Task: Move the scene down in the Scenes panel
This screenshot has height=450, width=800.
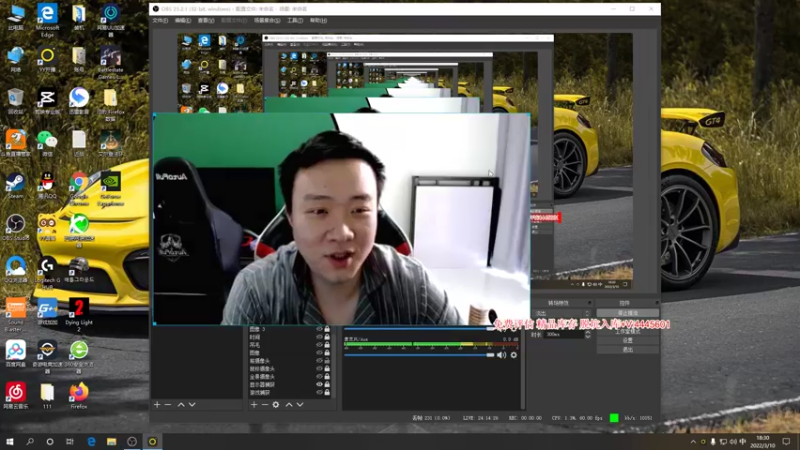Action: (x=192, y=405)
